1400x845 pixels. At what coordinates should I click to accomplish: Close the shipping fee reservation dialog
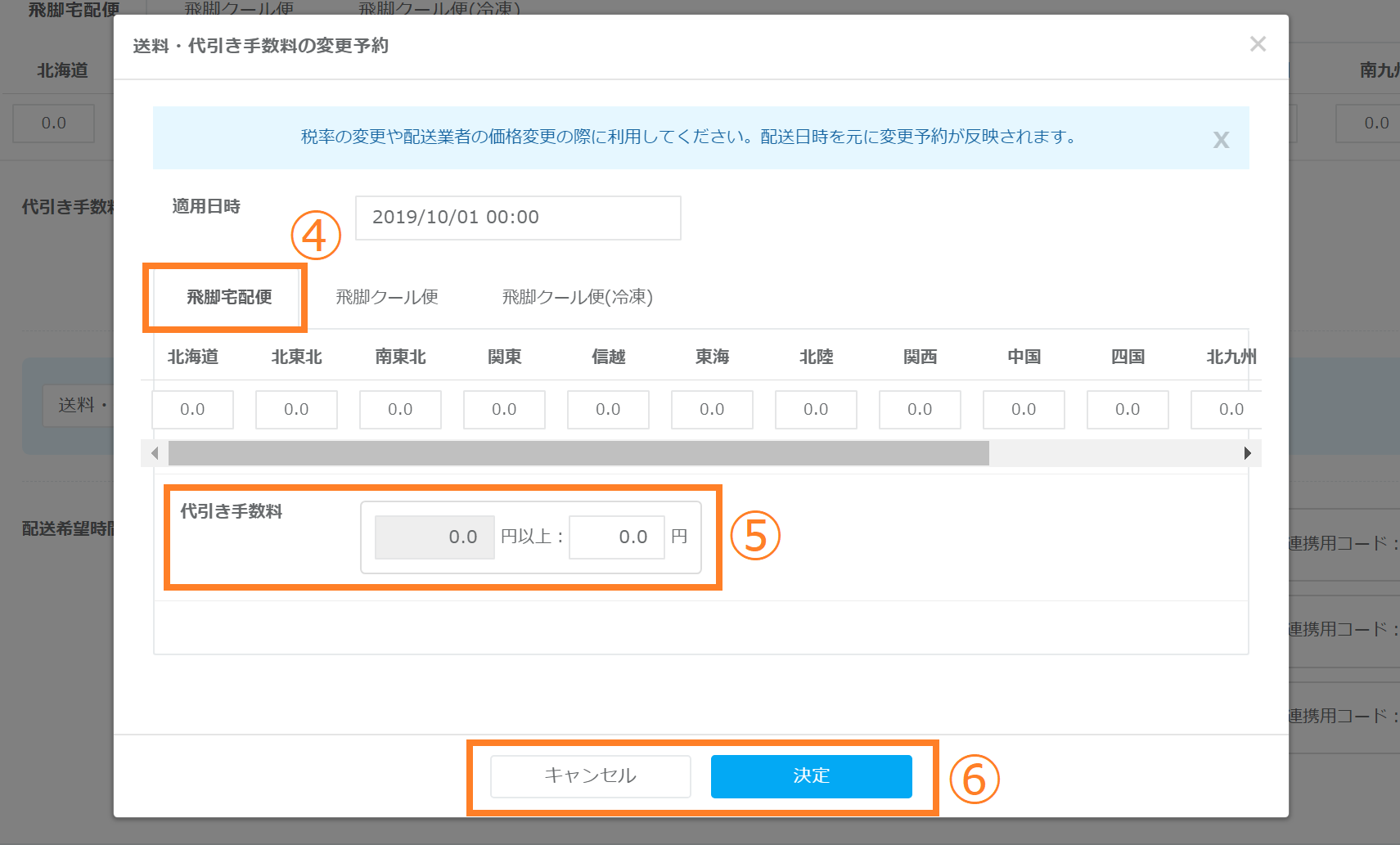pos(1258,44)
